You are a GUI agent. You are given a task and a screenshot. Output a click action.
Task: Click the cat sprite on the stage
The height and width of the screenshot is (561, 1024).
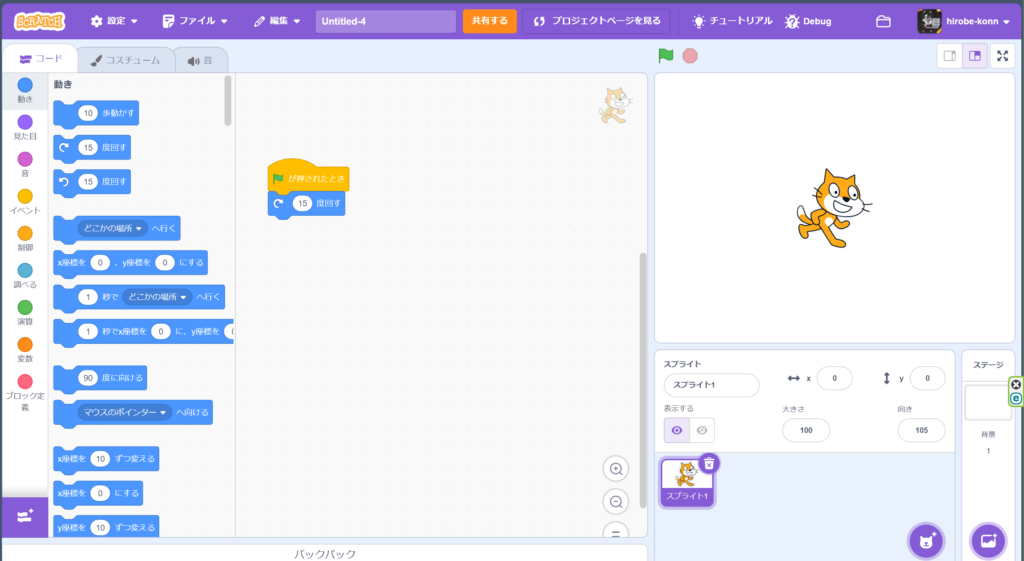click(833, 208)
